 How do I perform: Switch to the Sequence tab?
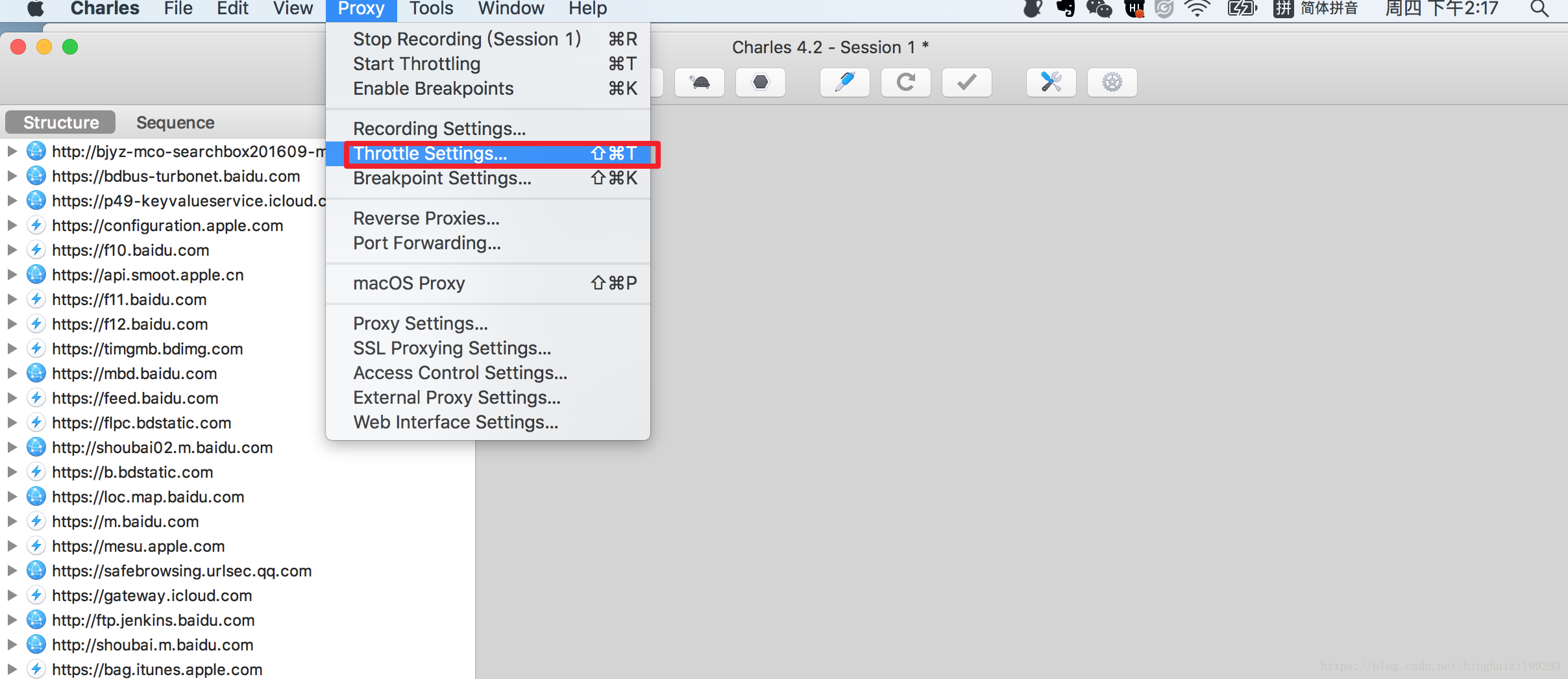(175, 123)
